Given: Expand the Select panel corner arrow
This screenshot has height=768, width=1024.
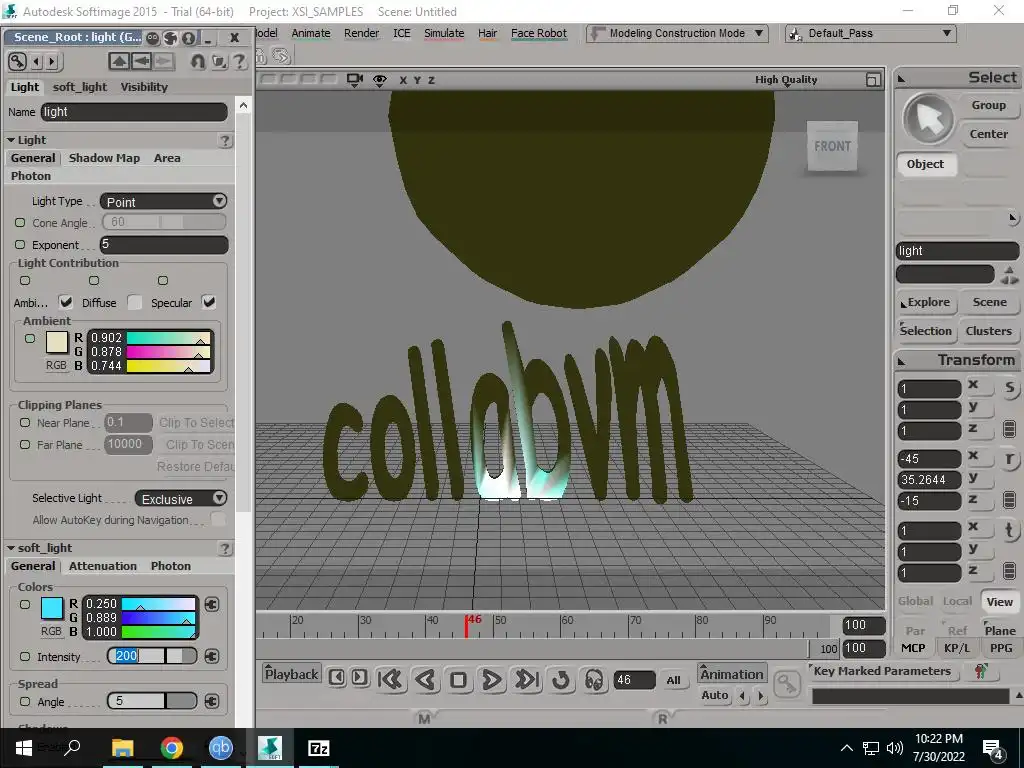Looking at the screenshot, I should pos(902,79).
